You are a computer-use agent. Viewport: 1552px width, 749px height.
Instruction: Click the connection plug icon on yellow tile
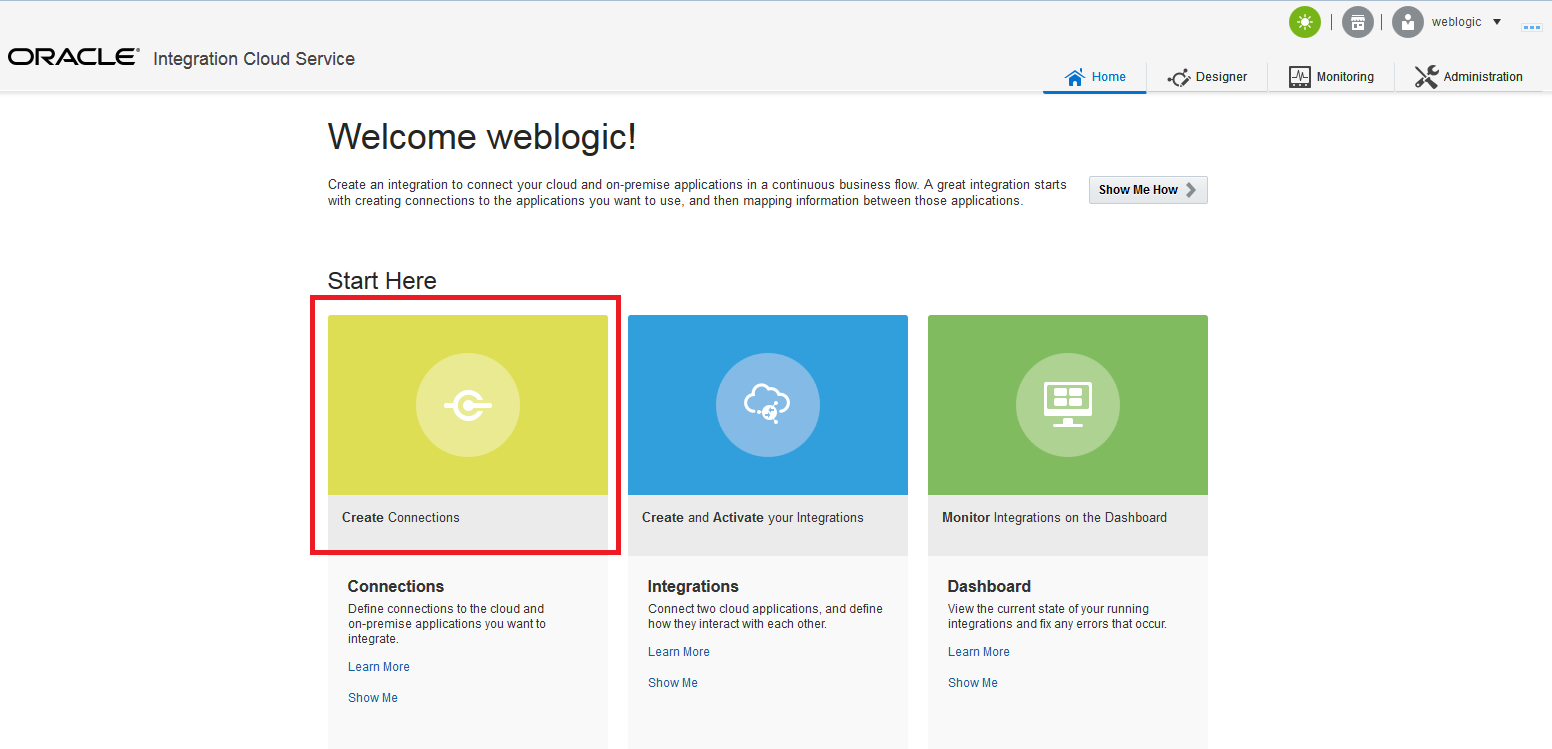tap(467, 405)
